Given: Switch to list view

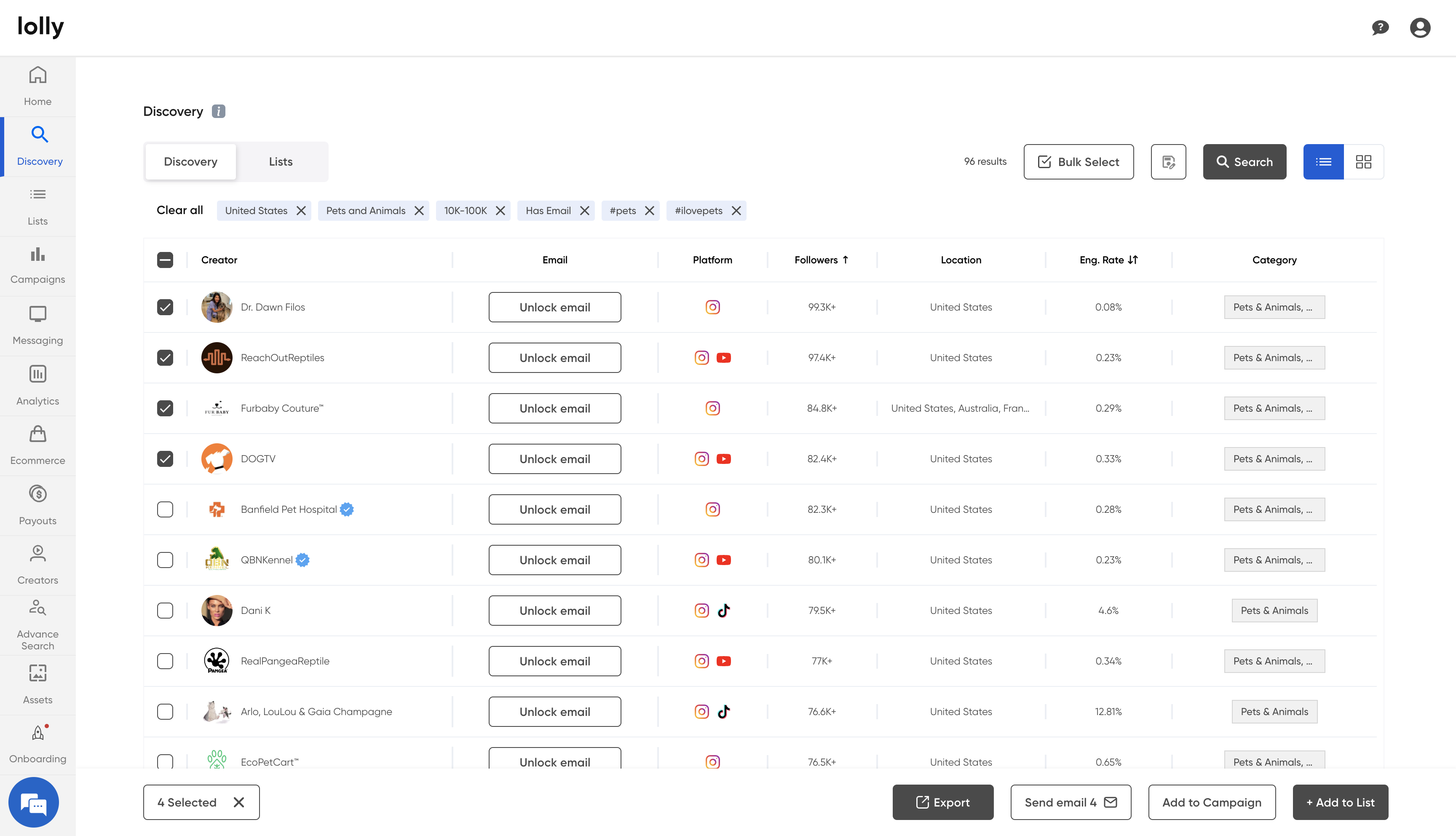Looking at the screenshot, I should (1323, 162).
